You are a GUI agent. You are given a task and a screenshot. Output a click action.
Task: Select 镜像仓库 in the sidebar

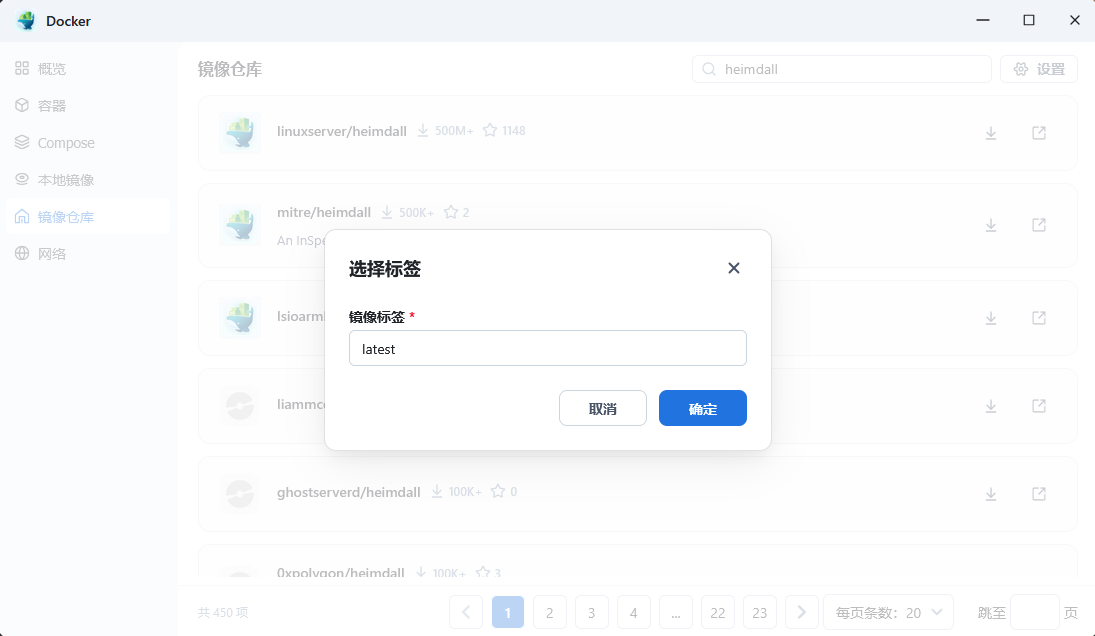click(x=87, y=216)
